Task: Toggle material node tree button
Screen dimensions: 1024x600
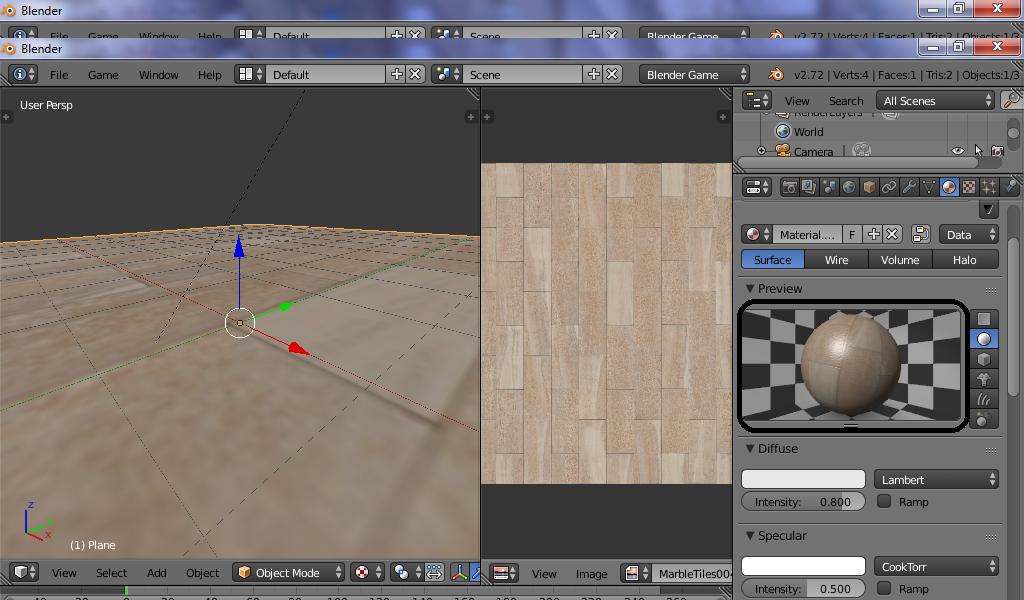Action: [921, 234]
